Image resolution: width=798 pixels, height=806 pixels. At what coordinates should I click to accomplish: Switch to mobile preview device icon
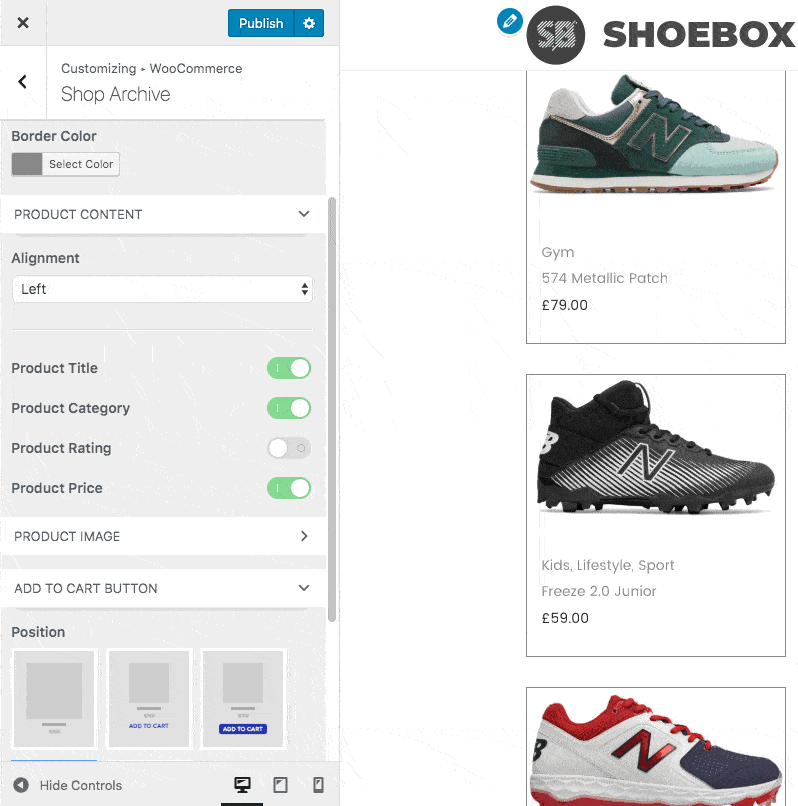point(318,785)
